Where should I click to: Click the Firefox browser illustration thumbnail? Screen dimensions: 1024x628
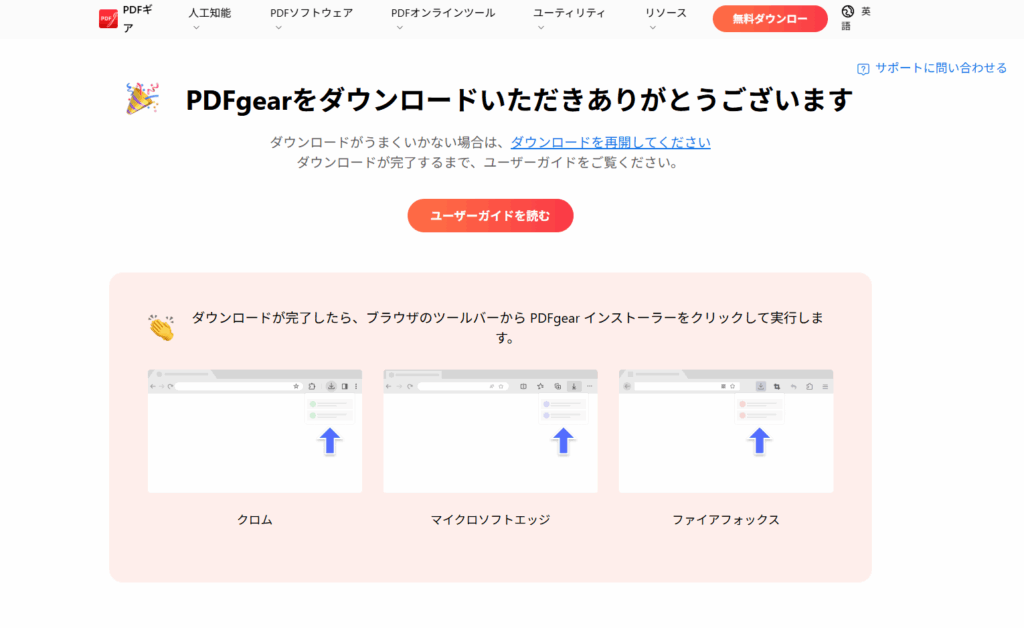click(726, 431)
